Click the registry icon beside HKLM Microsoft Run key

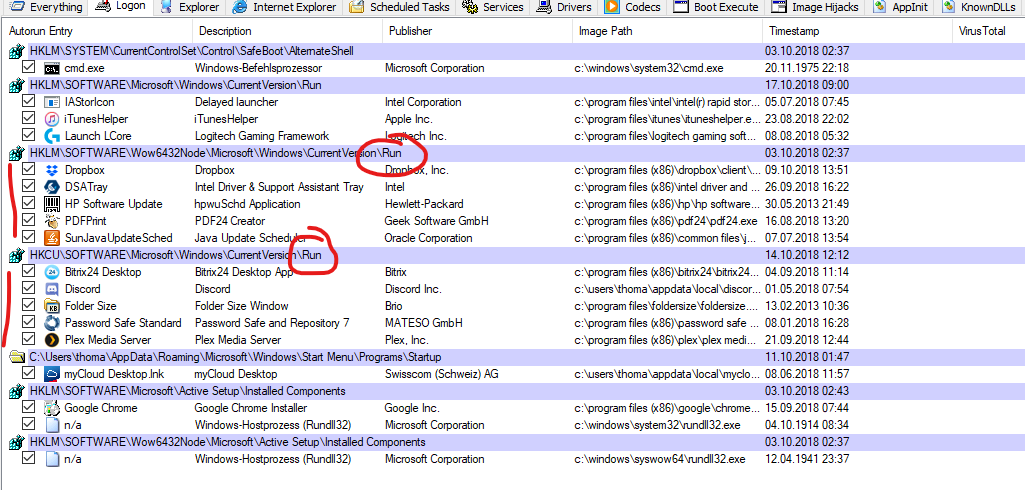(x=16, y=86)
